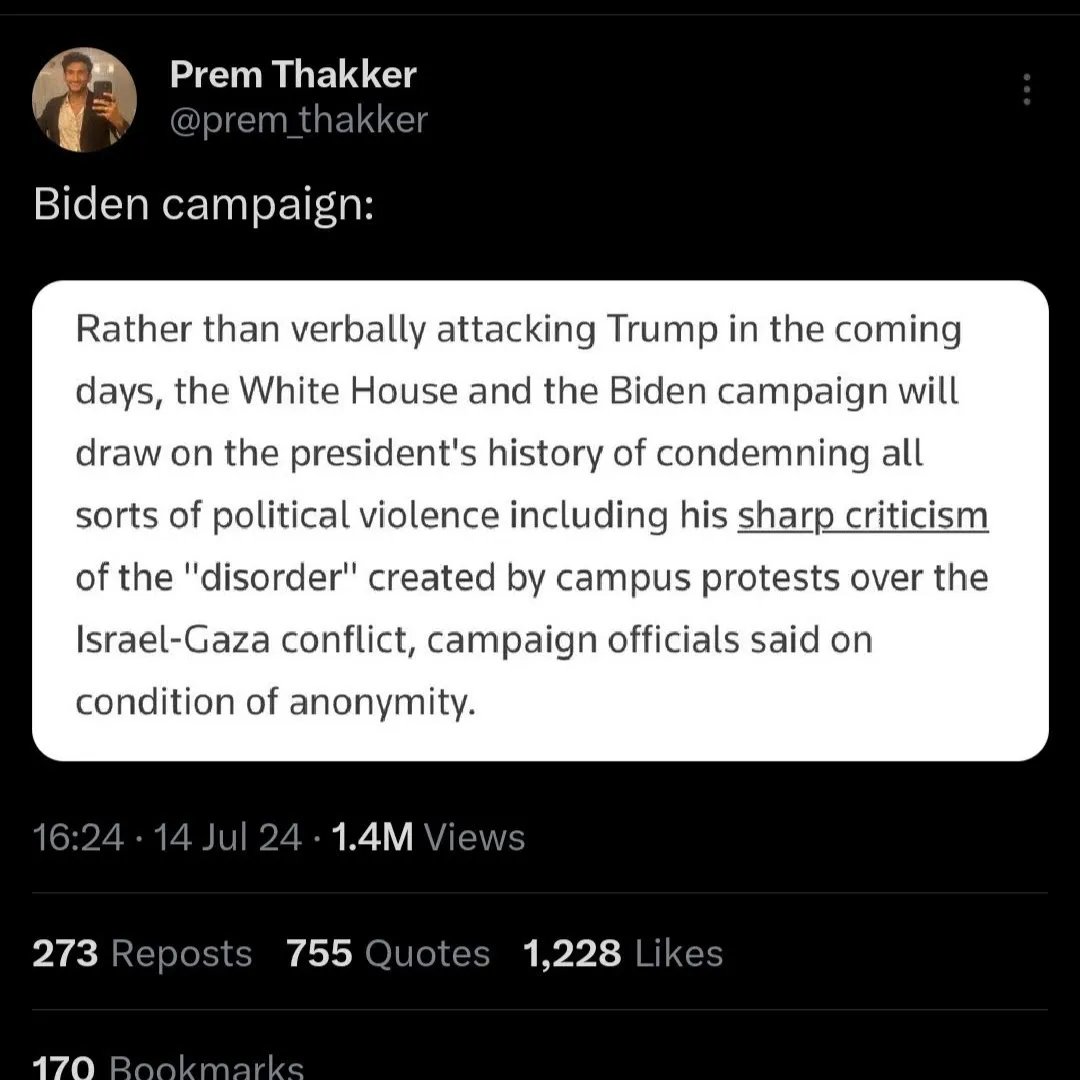Open the three-dot more options menu
Screen dimensions: 1080x1080
tap(1024, 90)
